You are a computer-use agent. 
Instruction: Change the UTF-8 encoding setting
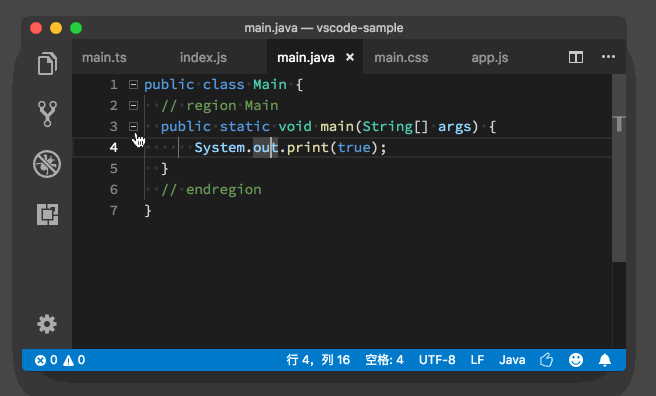click(x=437, y=360)
